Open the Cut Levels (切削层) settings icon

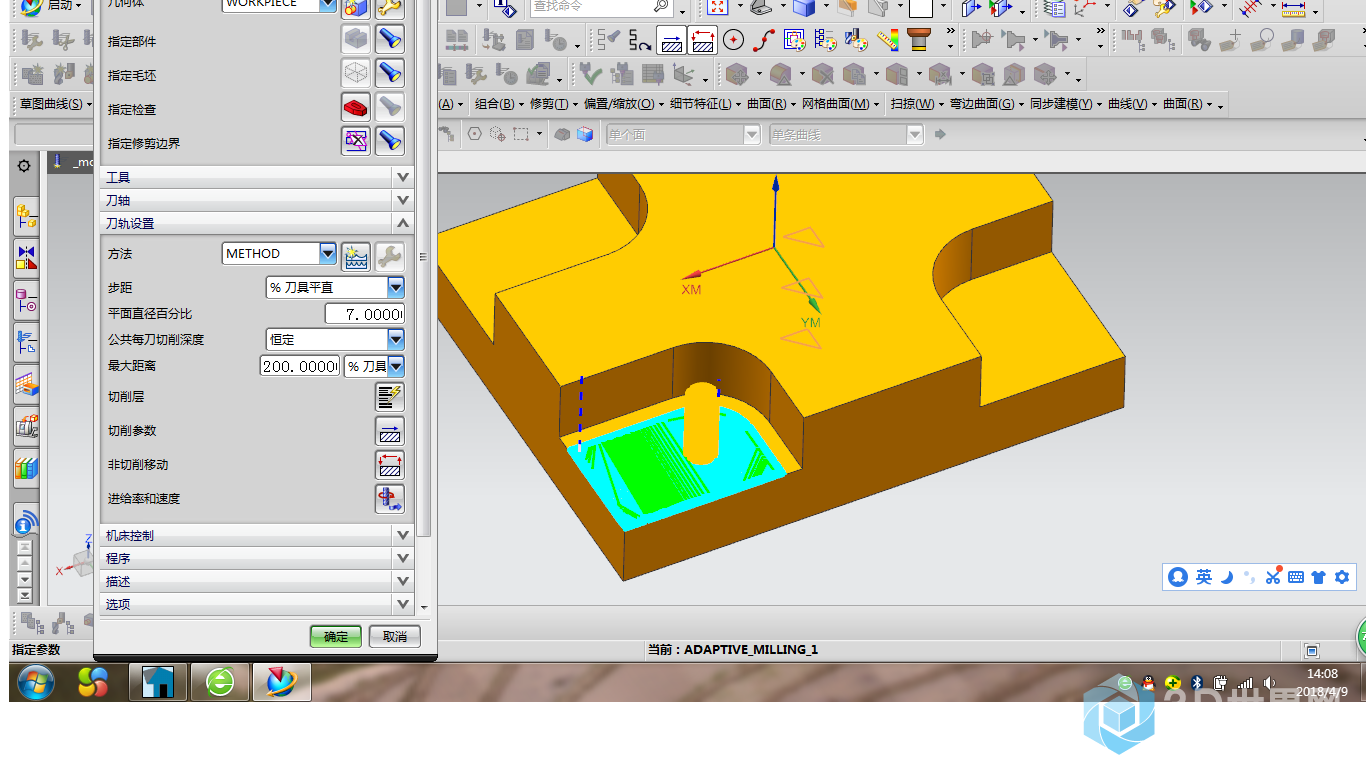(x=389, y=397)
